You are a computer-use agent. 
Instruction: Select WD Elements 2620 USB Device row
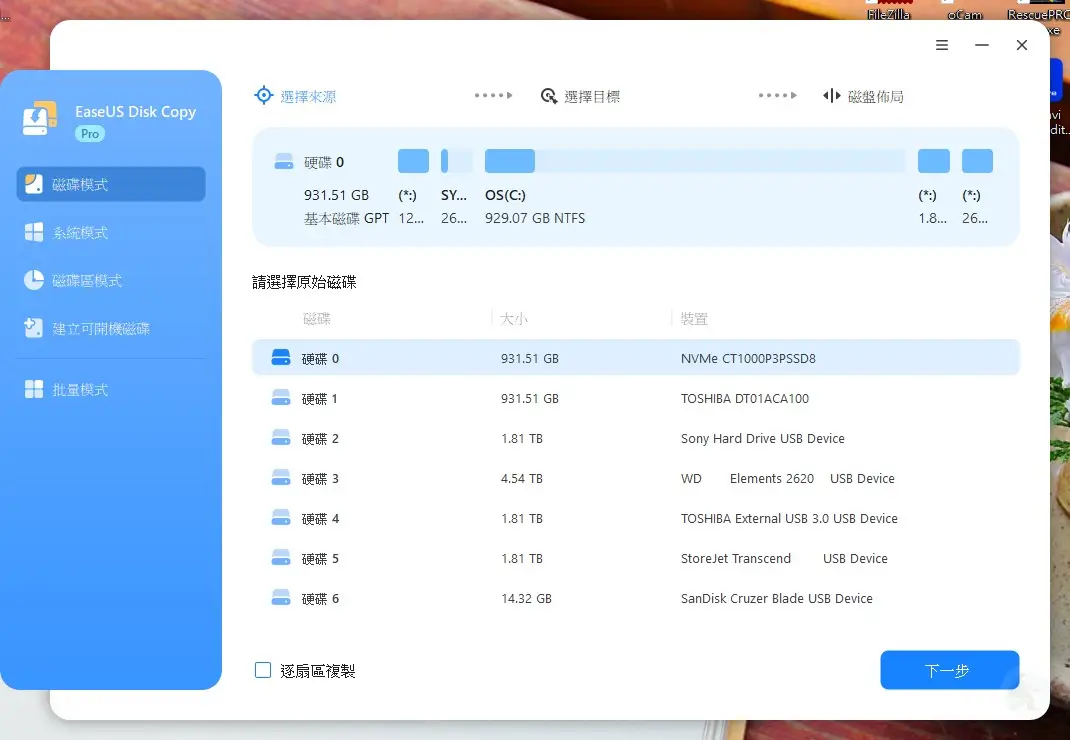635,478
